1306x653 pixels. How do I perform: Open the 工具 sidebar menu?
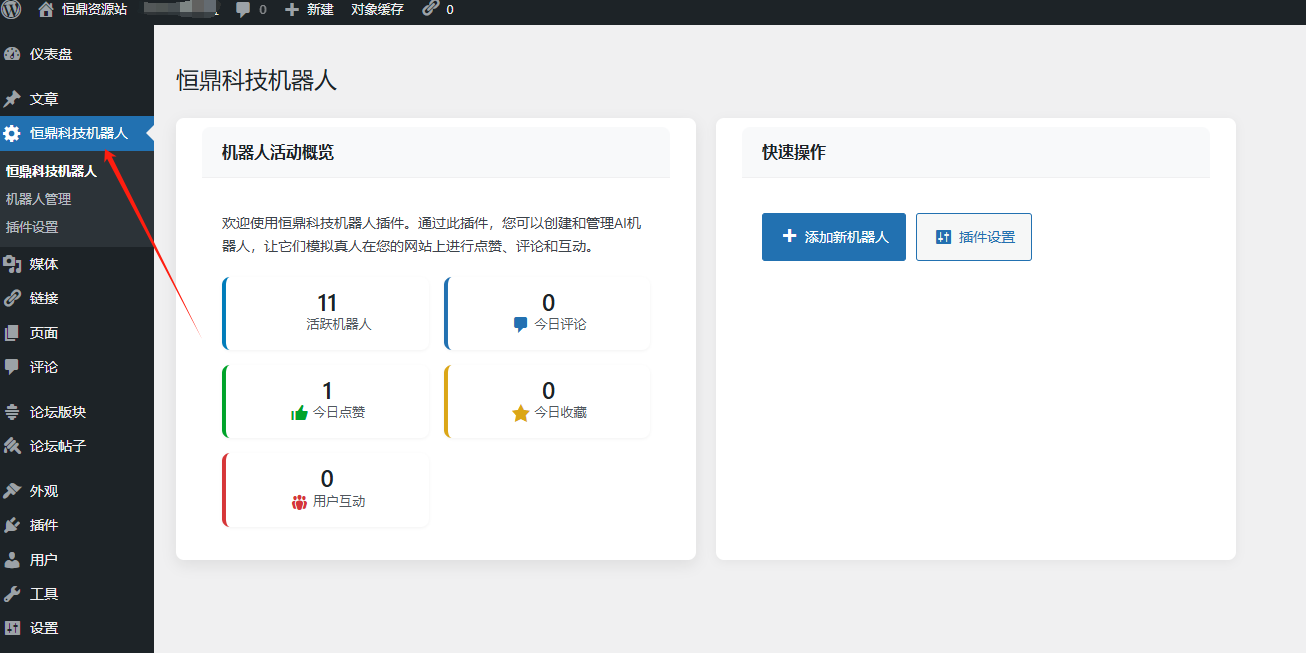pos(77,594)
